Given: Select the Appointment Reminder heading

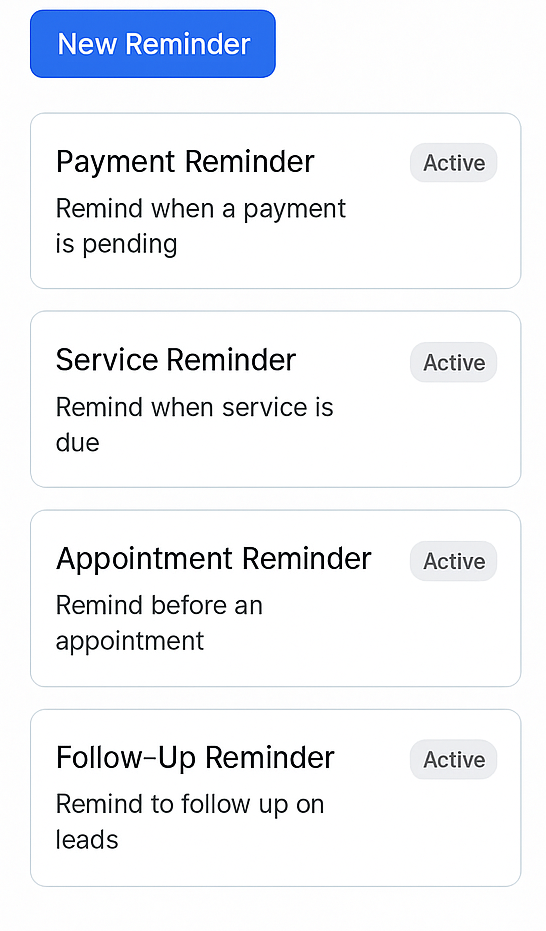Looking at the screenshot, I should click(x=214, y=559).
